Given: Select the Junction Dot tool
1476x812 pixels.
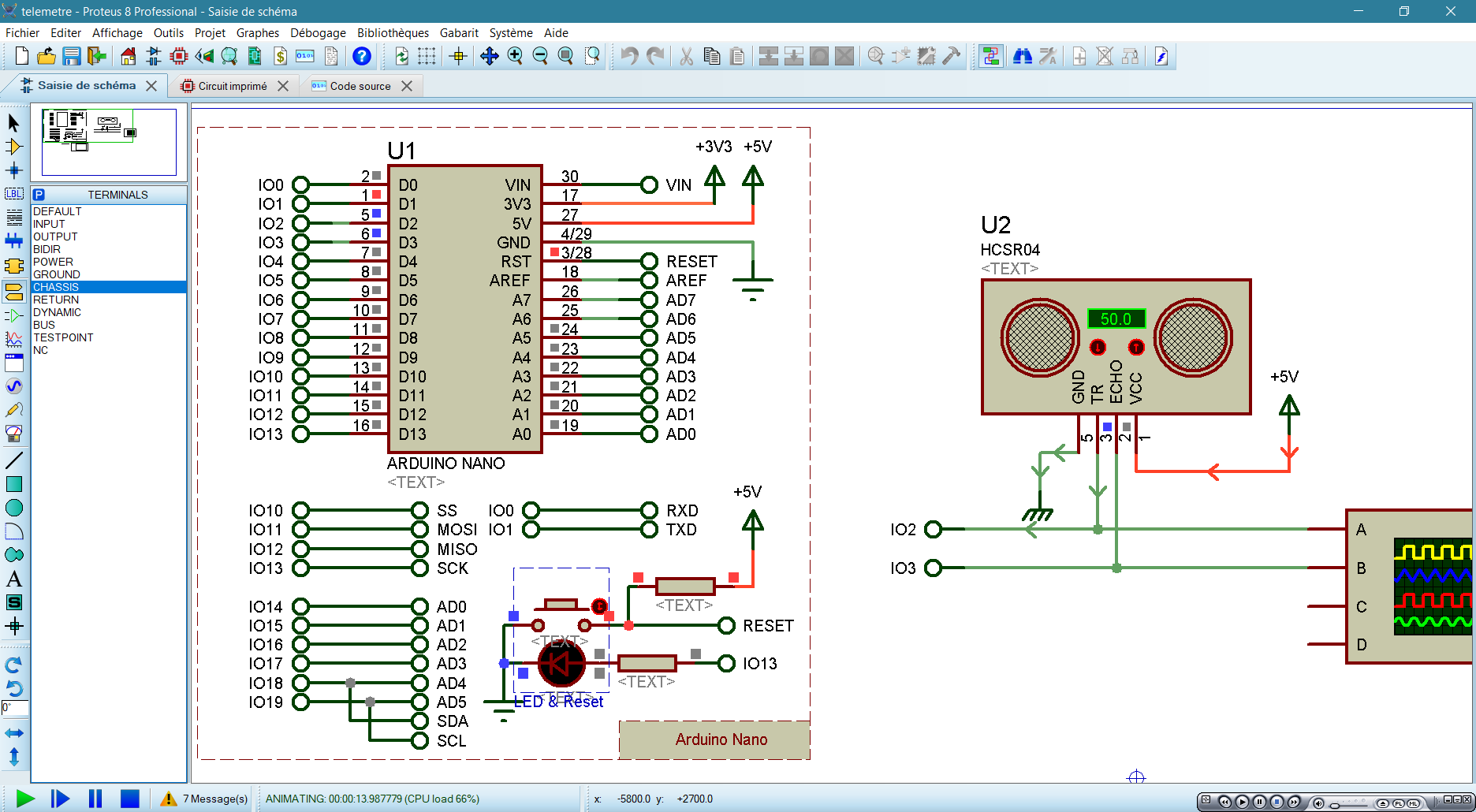Looking at the screenshot, I should click(x=13, y=170).
